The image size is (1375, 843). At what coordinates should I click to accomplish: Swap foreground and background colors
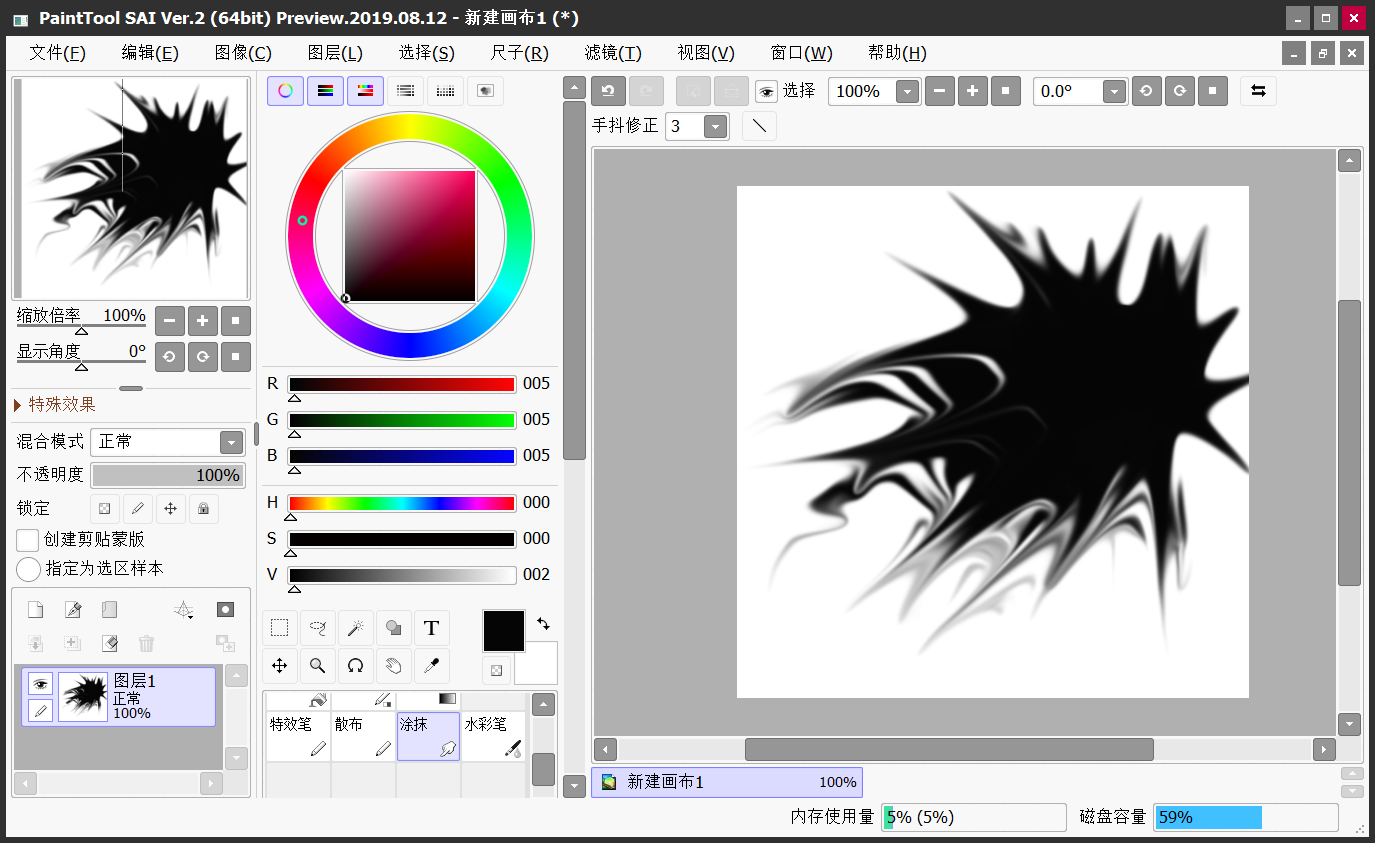click(x=543, y=623)
